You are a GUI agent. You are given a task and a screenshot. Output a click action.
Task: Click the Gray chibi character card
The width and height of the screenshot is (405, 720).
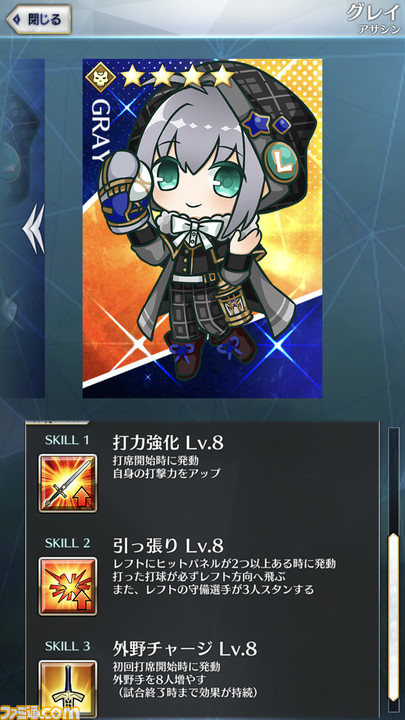coord(202,228)
